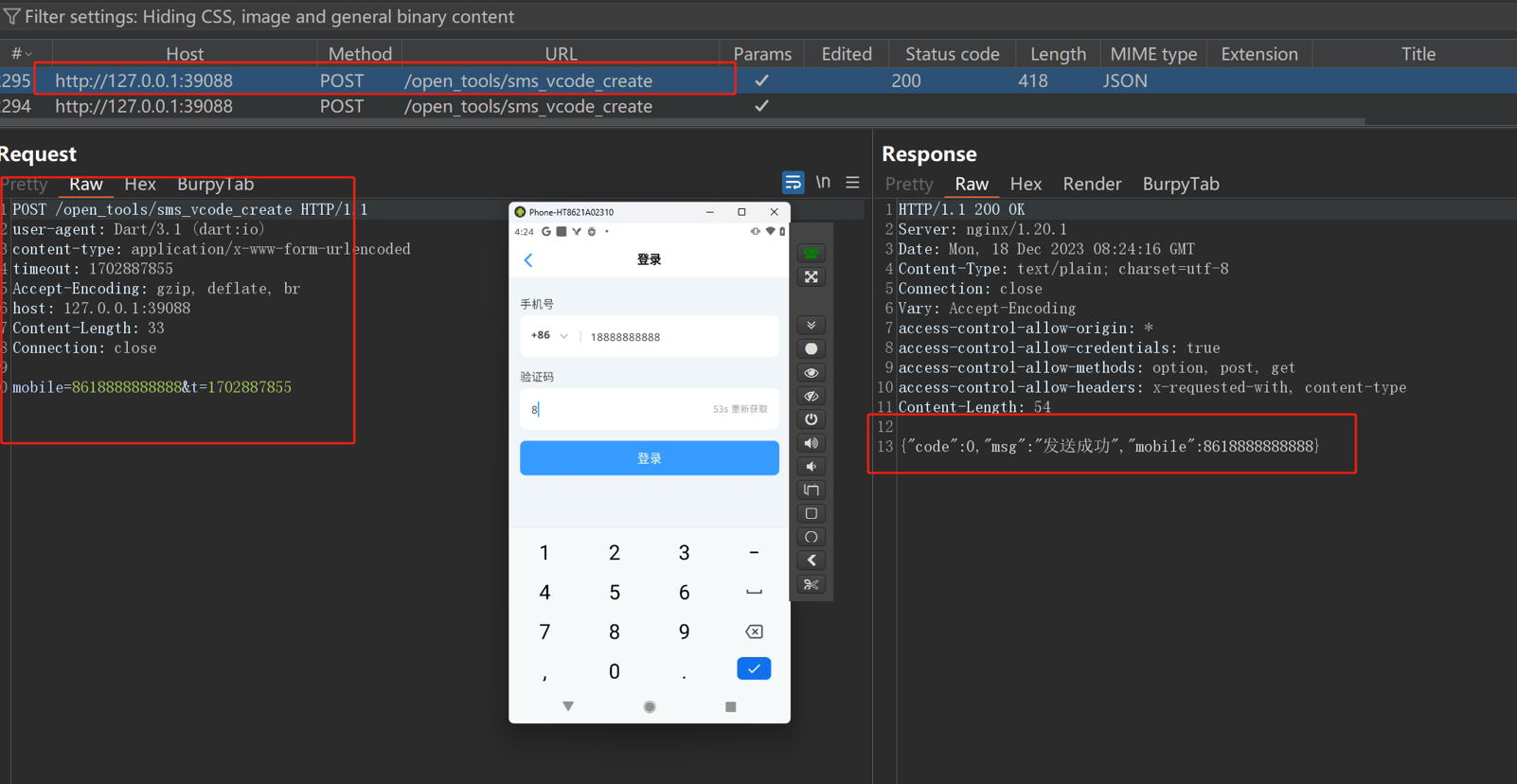1517x784 pixels.
Task: Select history row 295 sms_vcode_create
Action: tap(758, 80)
